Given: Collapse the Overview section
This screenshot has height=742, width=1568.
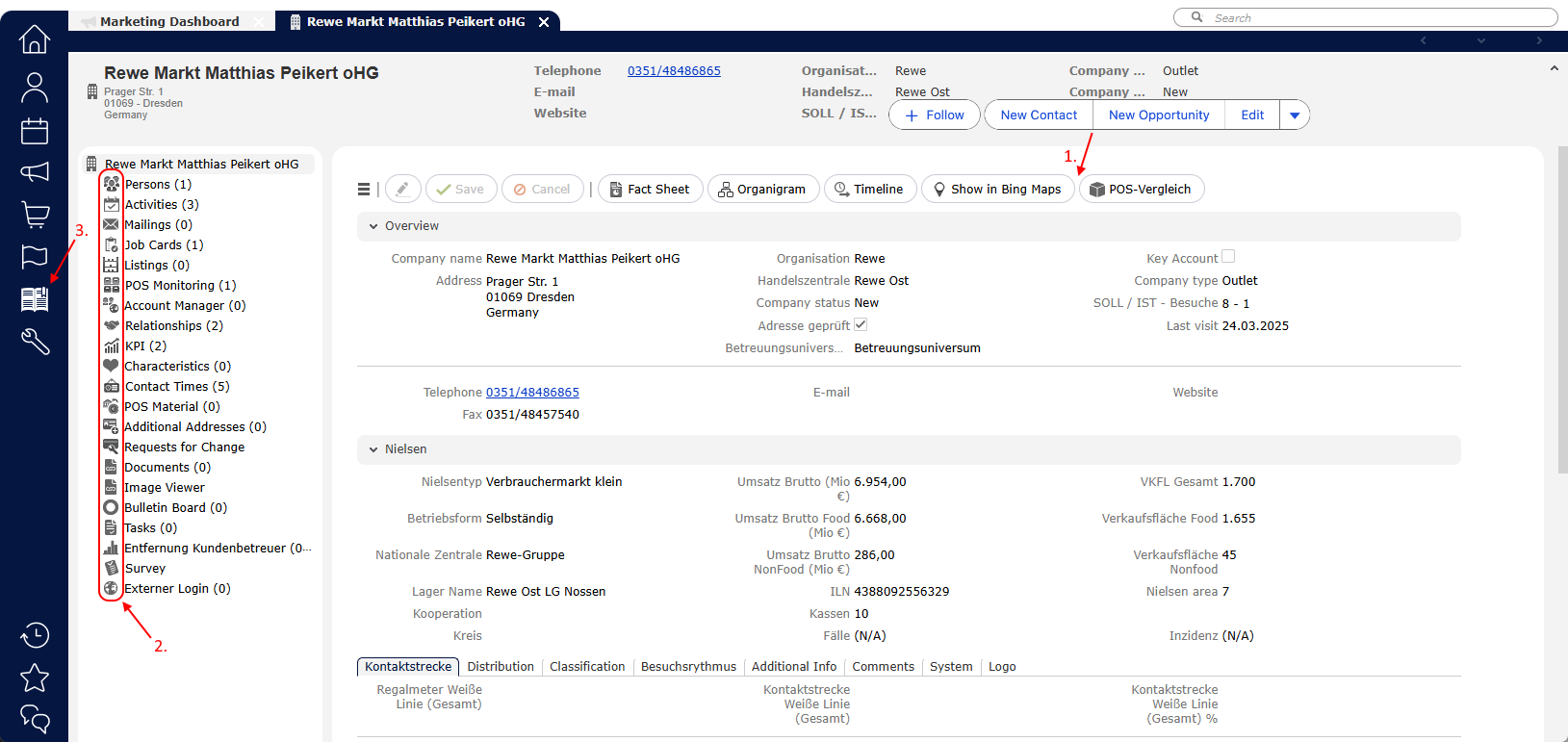Looking at the screenshot, I should 373,226.
